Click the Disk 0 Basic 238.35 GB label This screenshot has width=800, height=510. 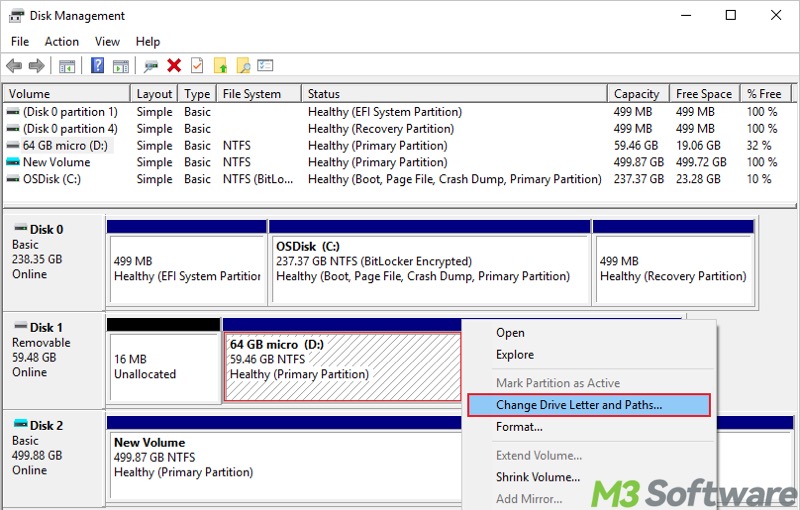[x=54, y=262]
